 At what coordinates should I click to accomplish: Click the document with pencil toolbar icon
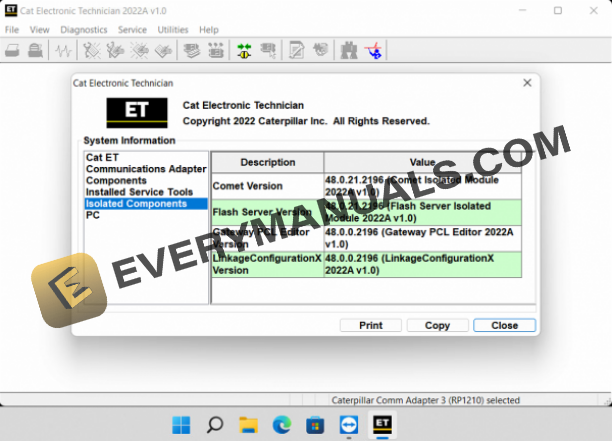[296, 49]
